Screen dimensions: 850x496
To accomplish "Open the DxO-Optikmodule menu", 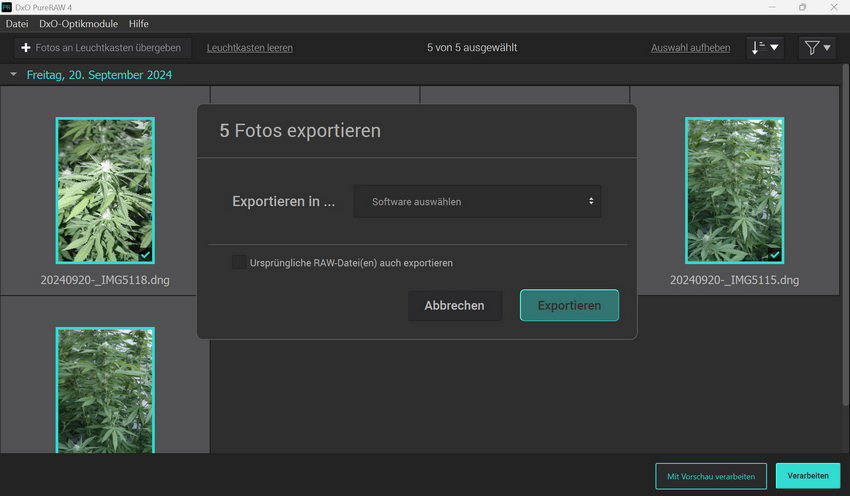I will coord(78,23).
